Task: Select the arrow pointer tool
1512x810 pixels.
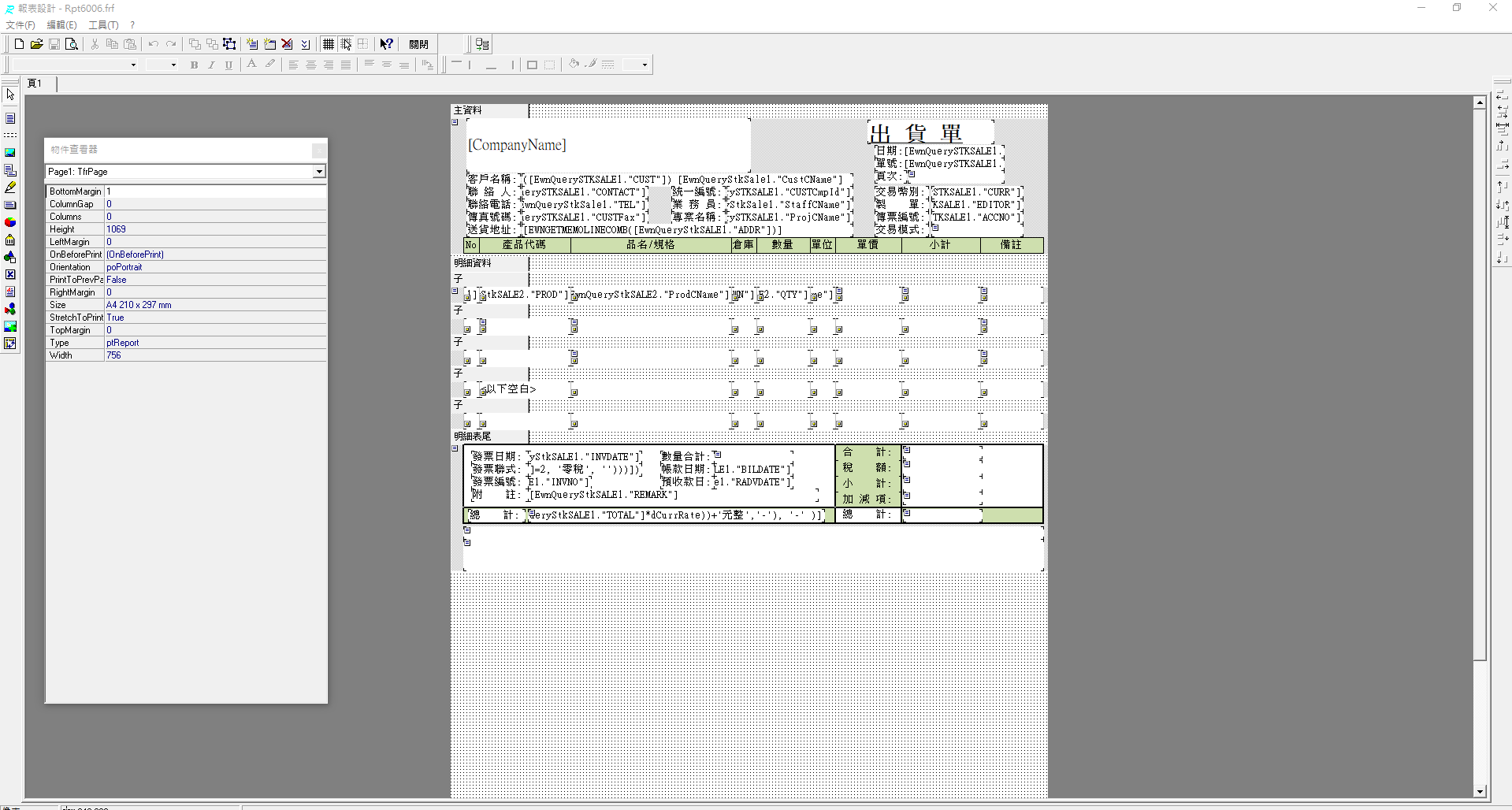Action: pos(10,95)
